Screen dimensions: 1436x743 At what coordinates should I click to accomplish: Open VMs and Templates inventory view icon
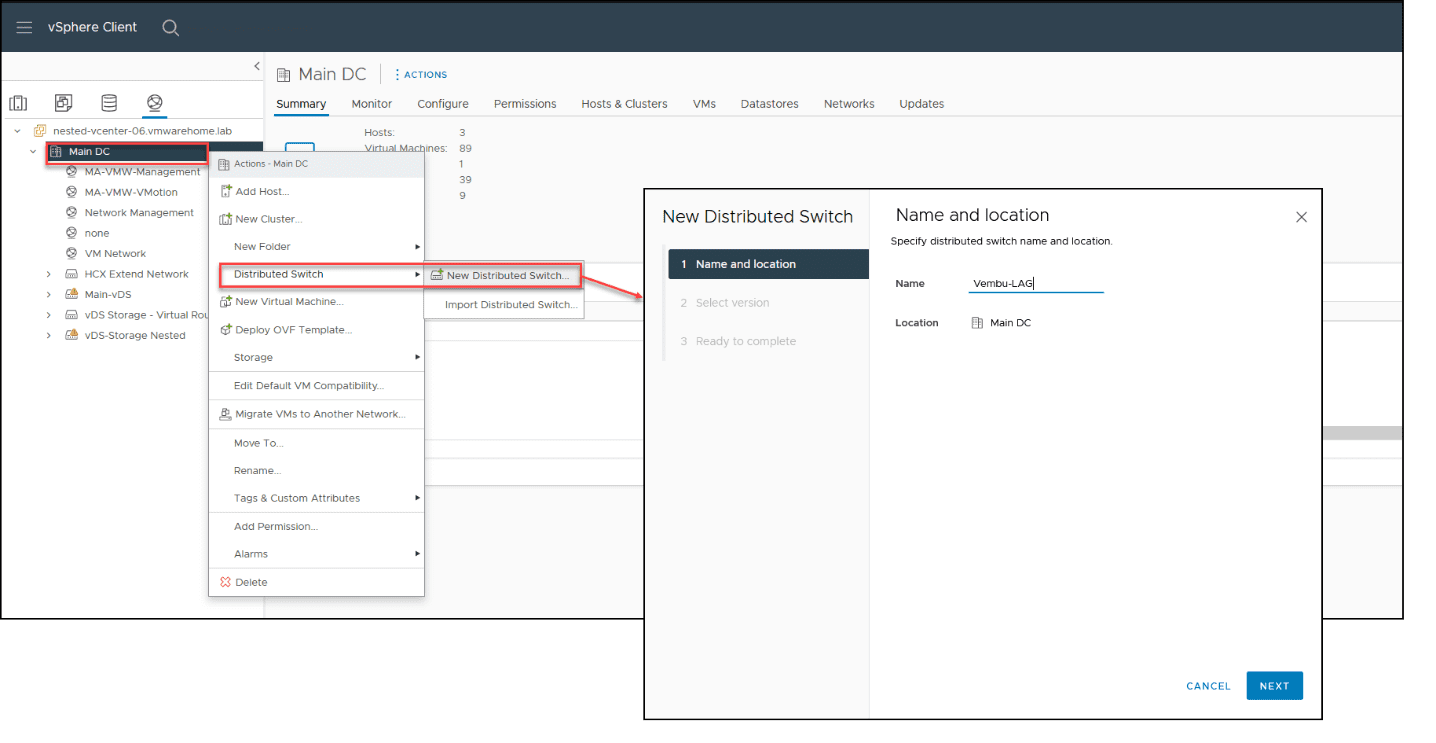(63, 103)
